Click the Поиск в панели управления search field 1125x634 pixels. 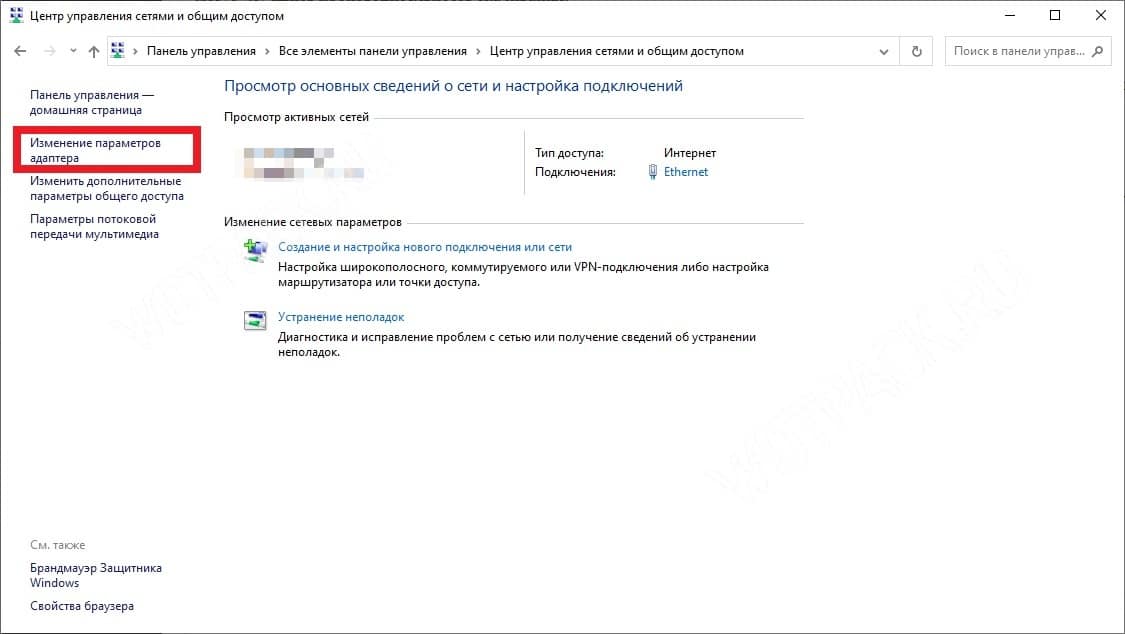pyautogui.click(x=1016, y=51)
